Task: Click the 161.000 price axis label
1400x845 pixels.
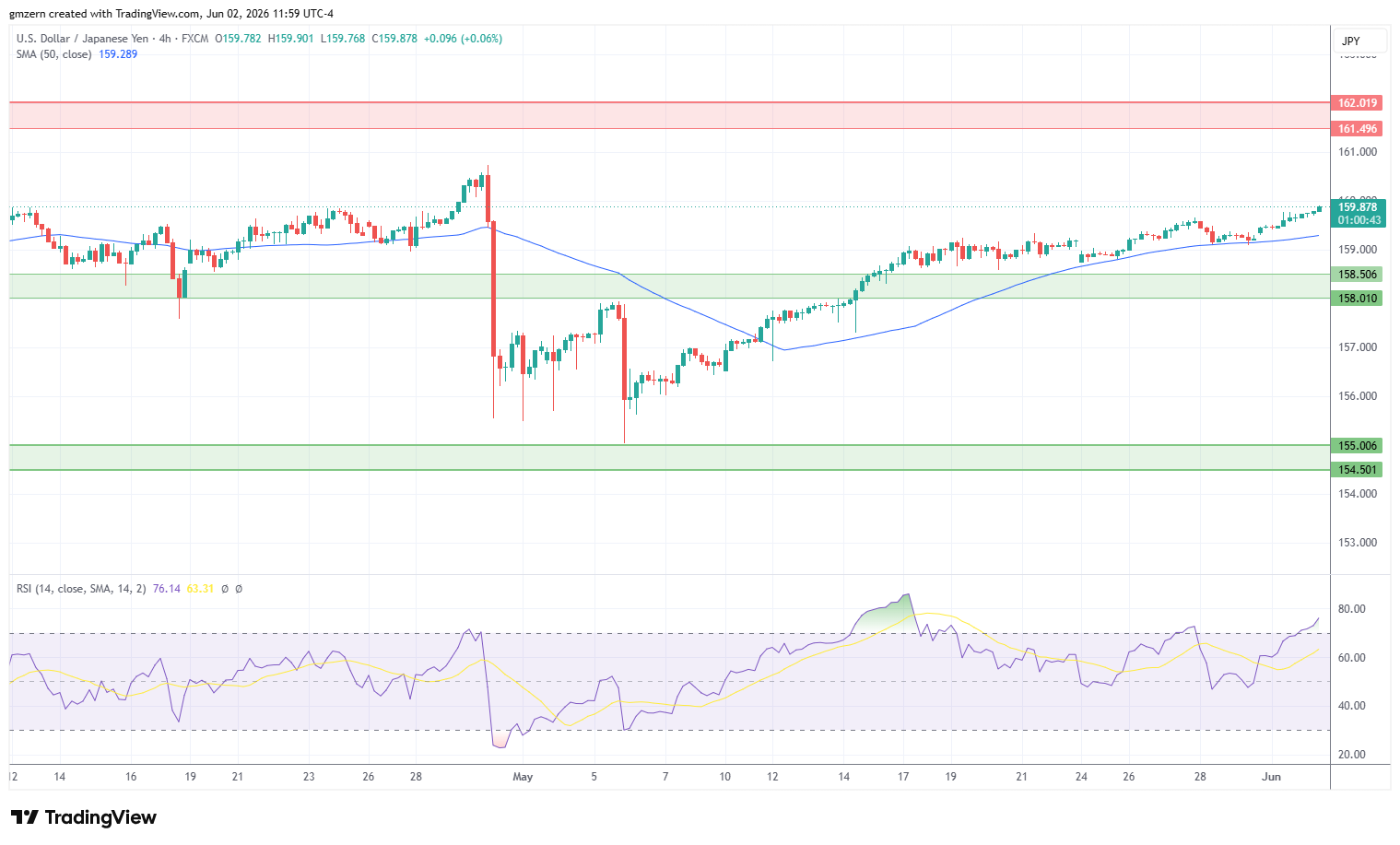Action: (1358, 152)
